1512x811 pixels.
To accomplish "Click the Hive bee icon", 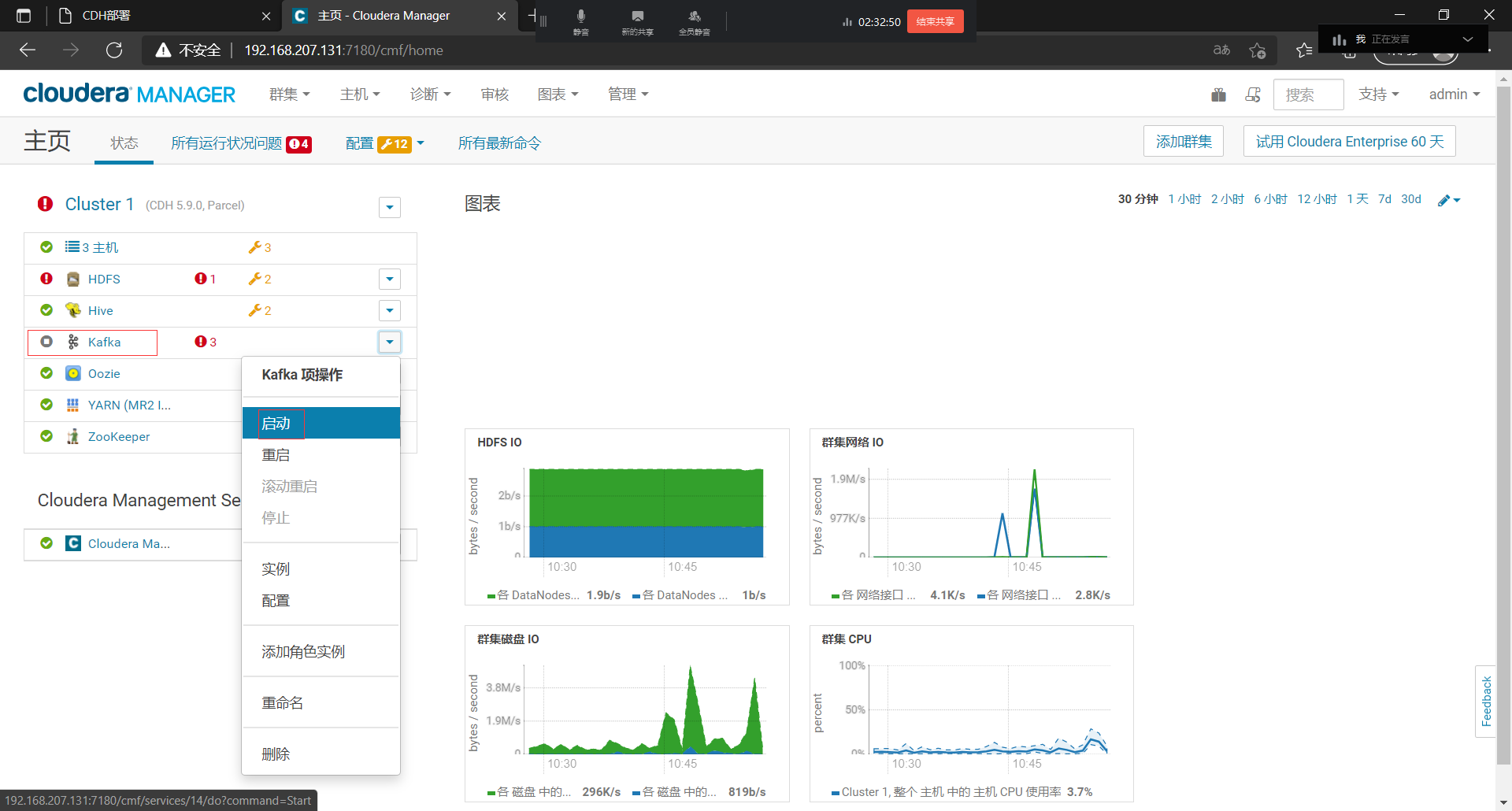I will tap(73, 310).
